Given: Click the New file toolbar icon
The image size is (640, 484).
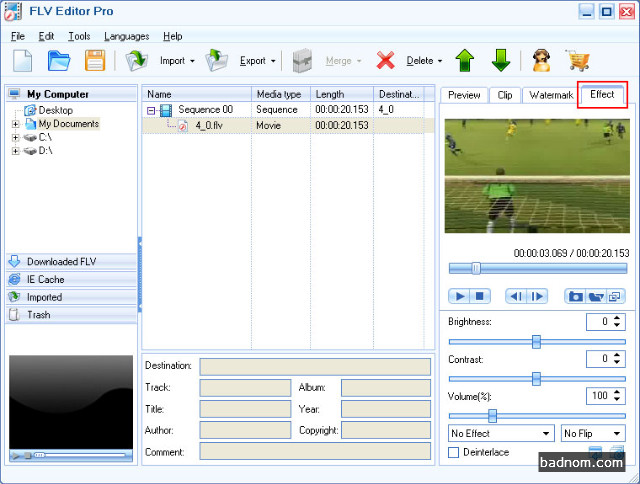Looking at the screenshot, I should 23,61.
